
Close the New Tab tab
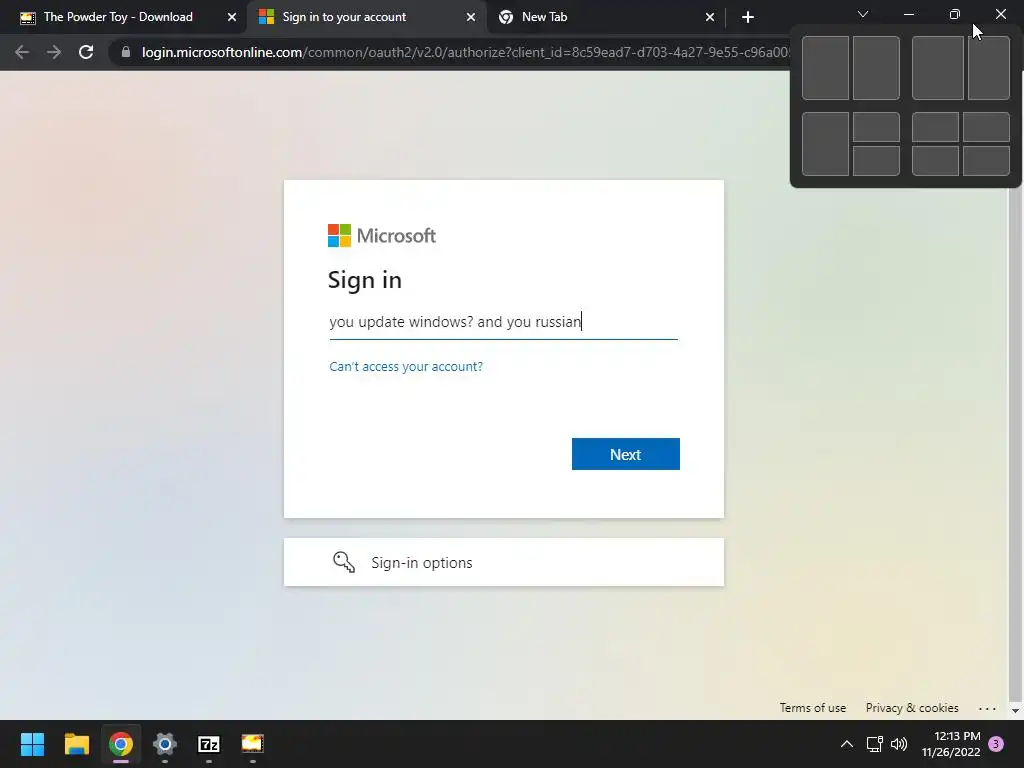coord(710,17)
